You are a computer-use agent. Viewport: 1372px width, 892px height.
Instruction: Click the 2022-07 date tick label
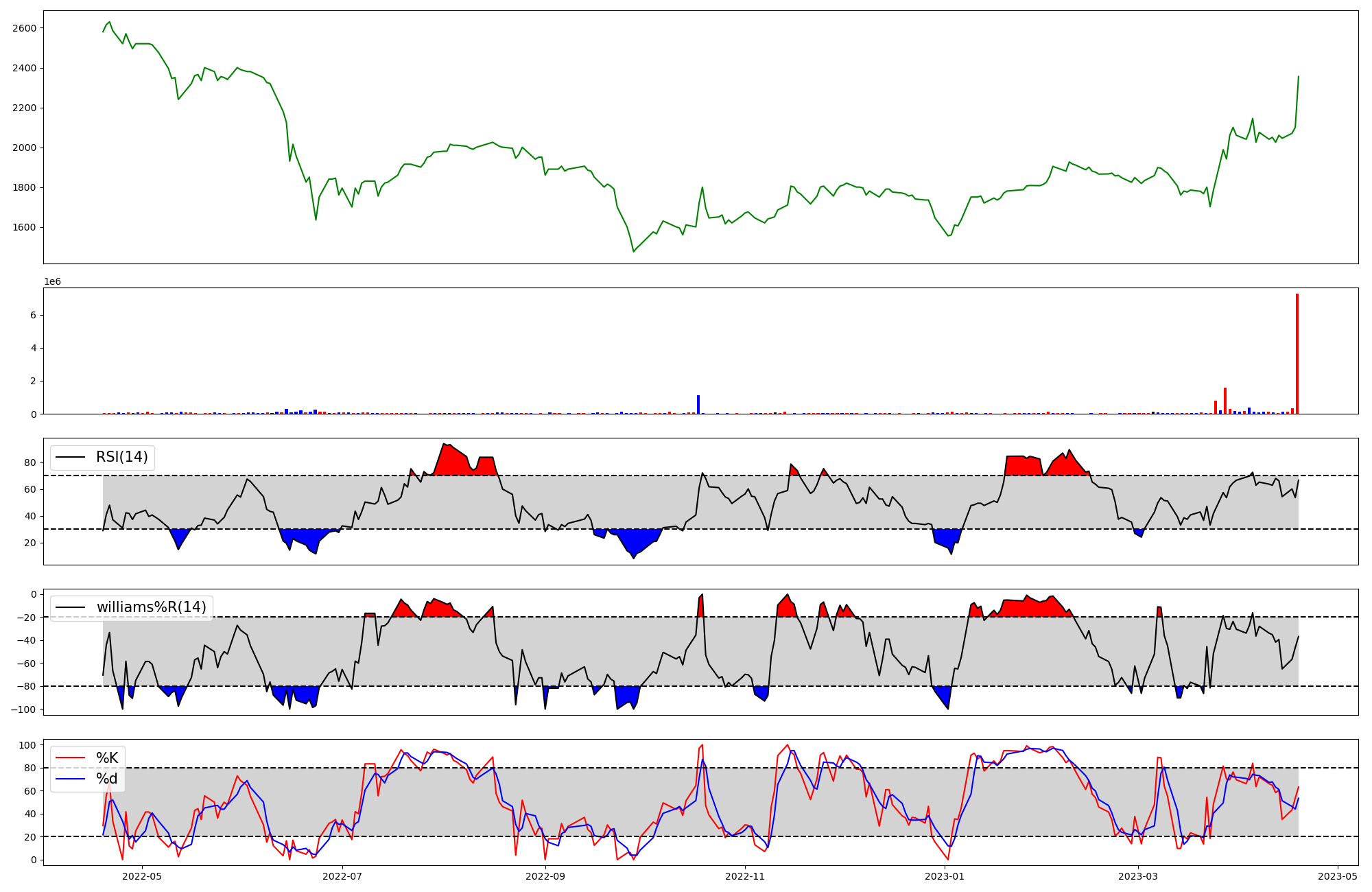[x=342, y=876]
